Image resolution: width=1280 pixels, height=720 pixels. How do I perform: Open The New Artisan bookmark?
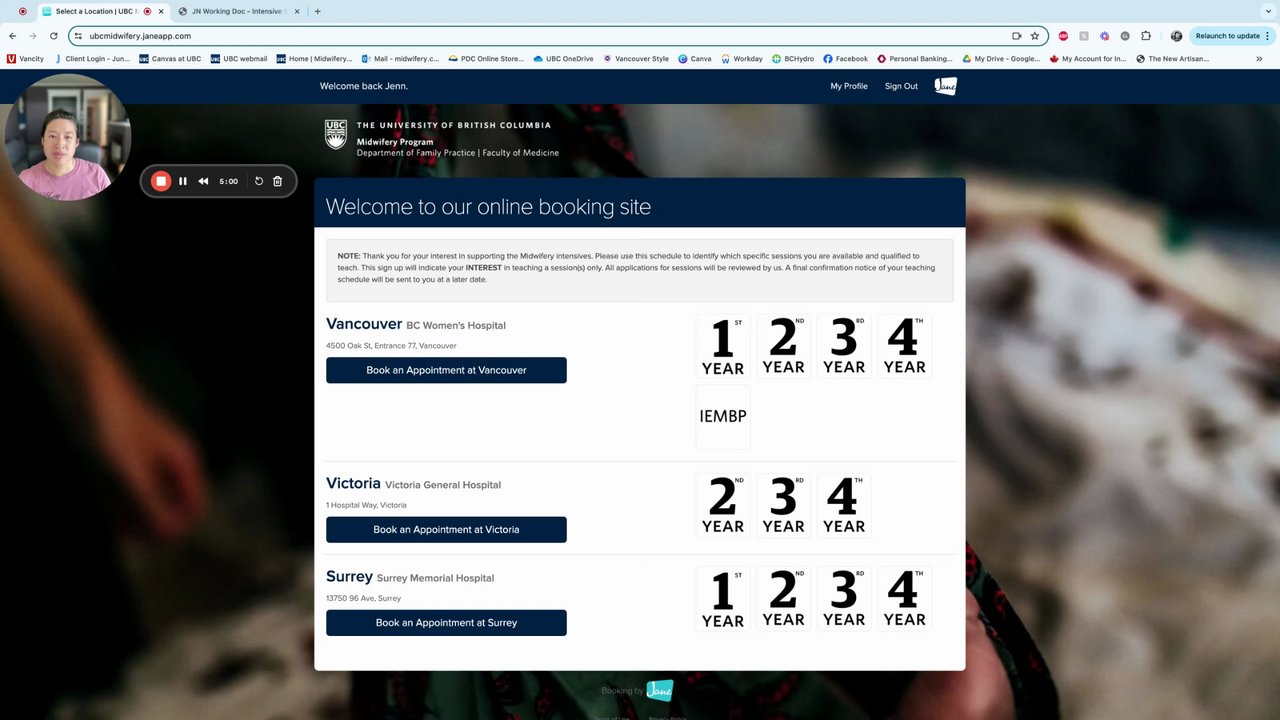[x=1172, y=59]
